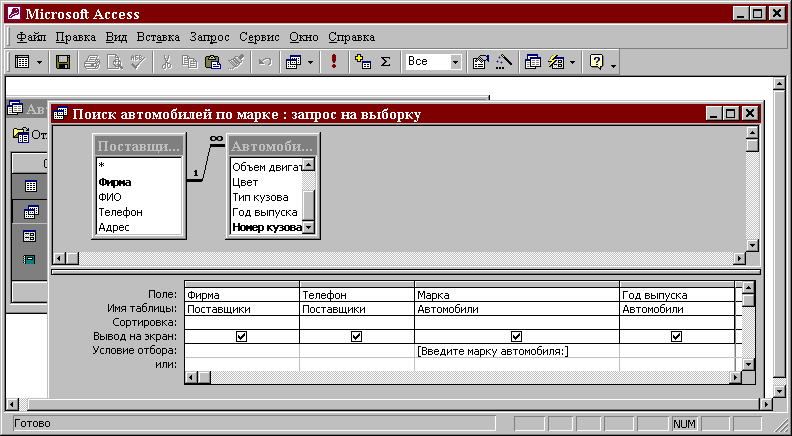Uncheck display checkbox for Фирма column

(x=241, y=336)
